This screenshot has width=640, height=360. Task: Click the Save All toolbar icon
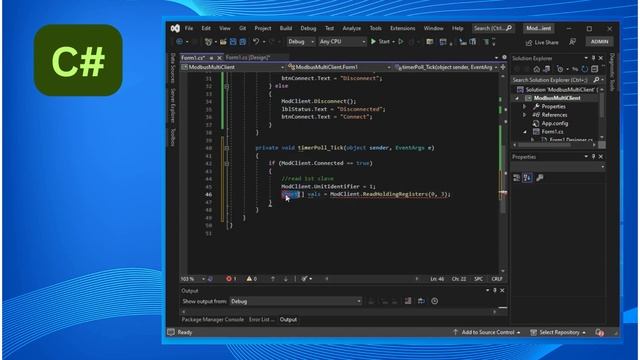243,42
